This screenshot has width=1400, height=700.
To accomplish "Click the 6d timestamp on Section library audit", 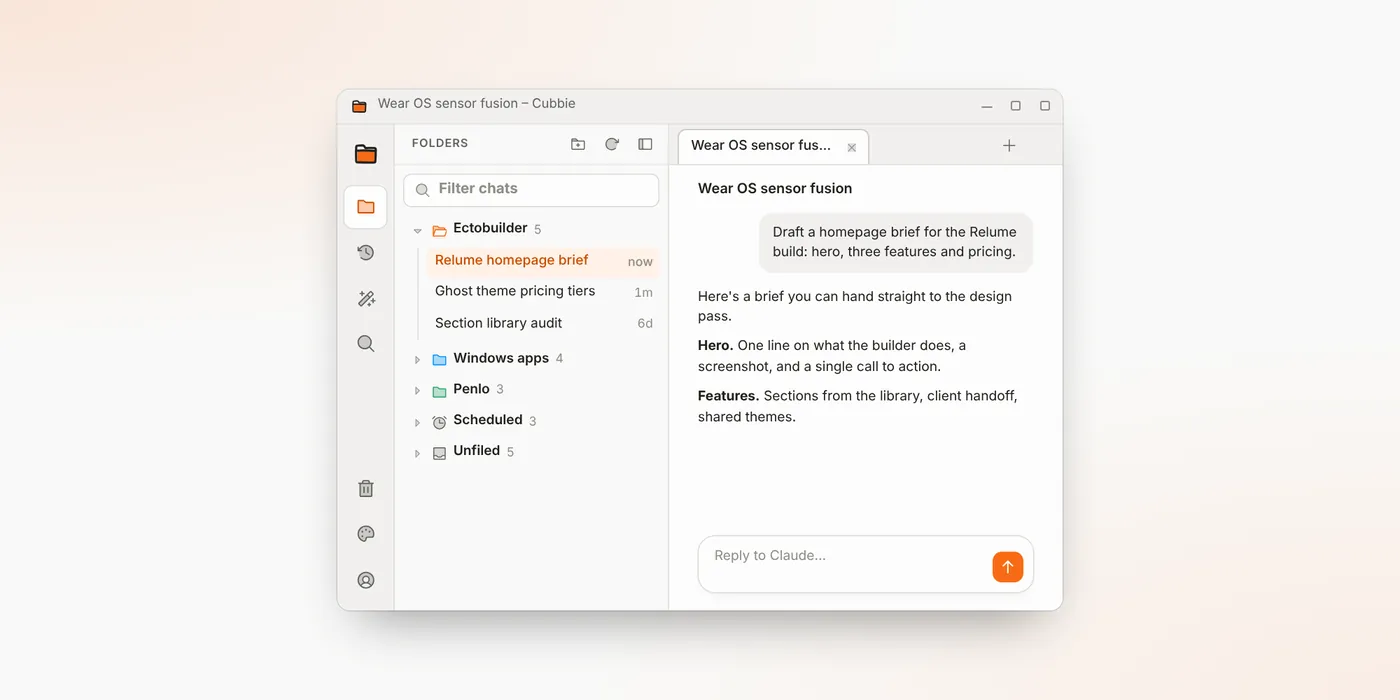I will [x=645, y=324].
